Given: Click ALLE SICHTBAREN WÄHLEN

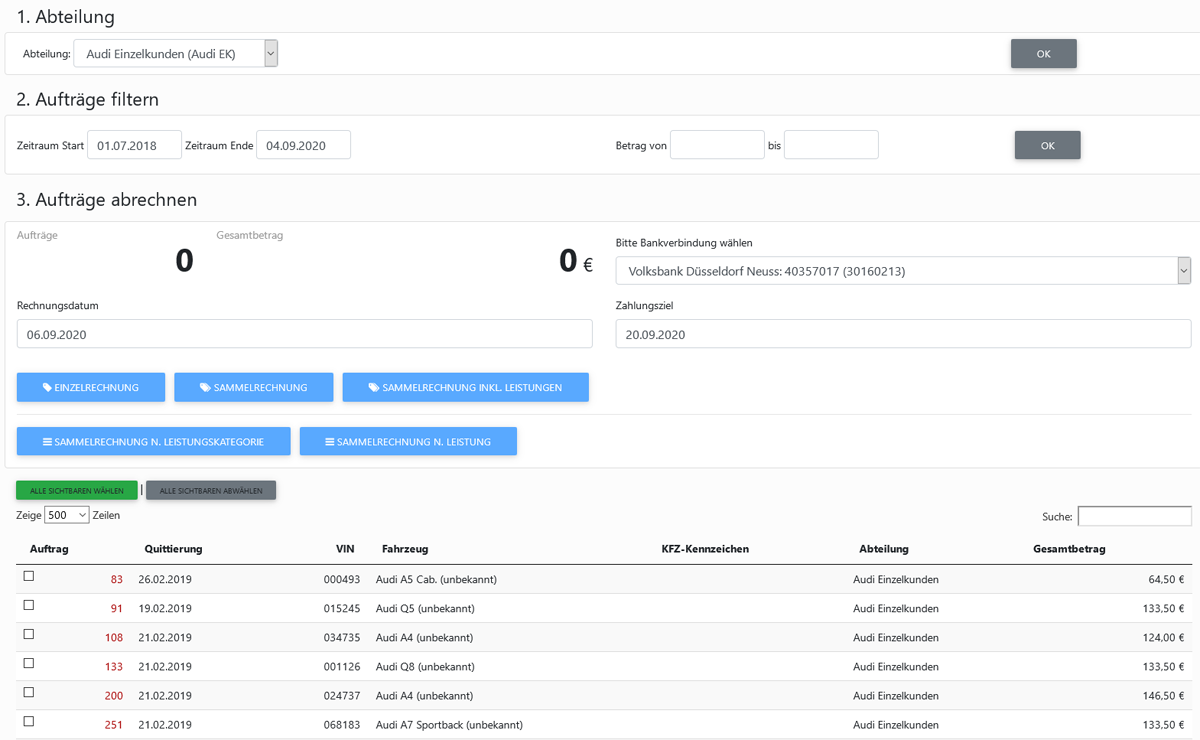Looking at the screenshot, I should pos(76,490).
